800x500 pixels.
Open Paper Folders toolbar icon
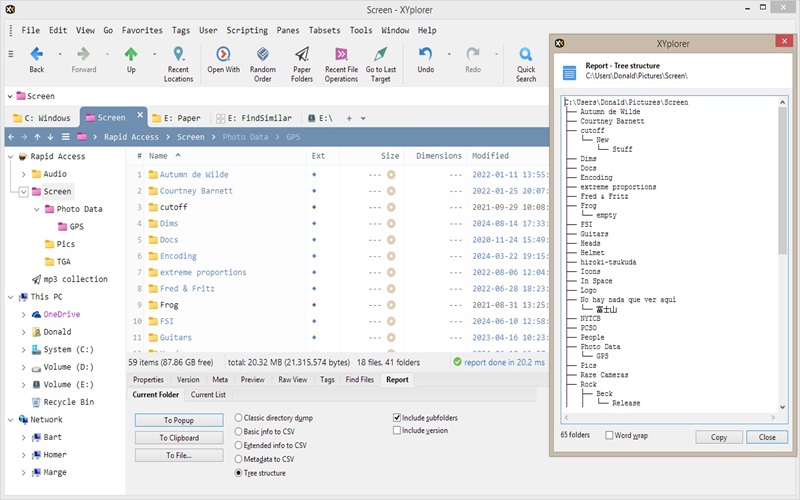tap(302, 54)
